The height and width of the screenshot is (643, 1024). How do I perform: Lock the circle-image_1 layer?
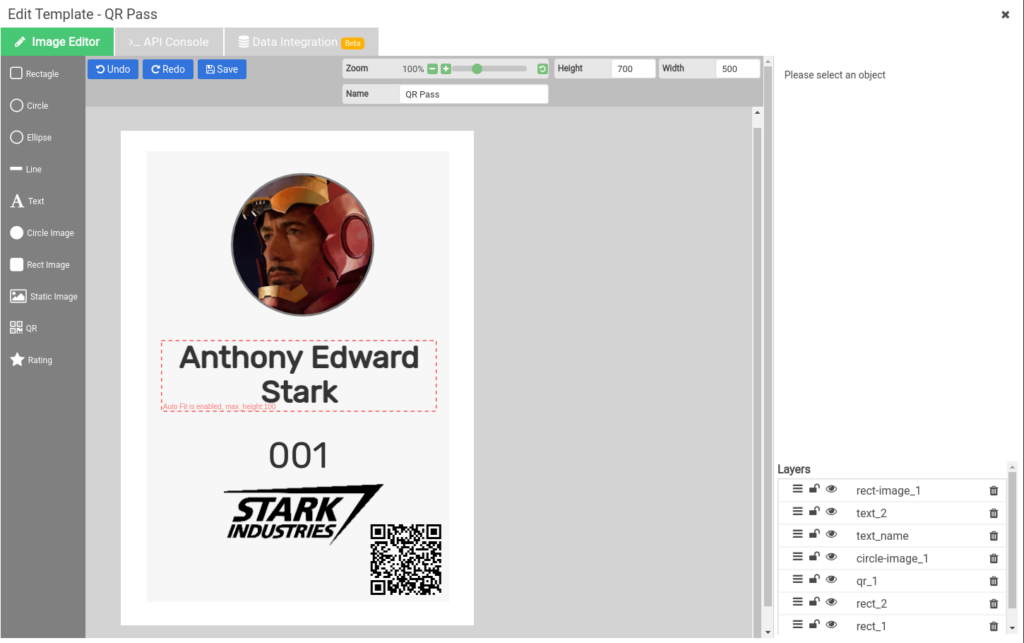tap(814, 557)
